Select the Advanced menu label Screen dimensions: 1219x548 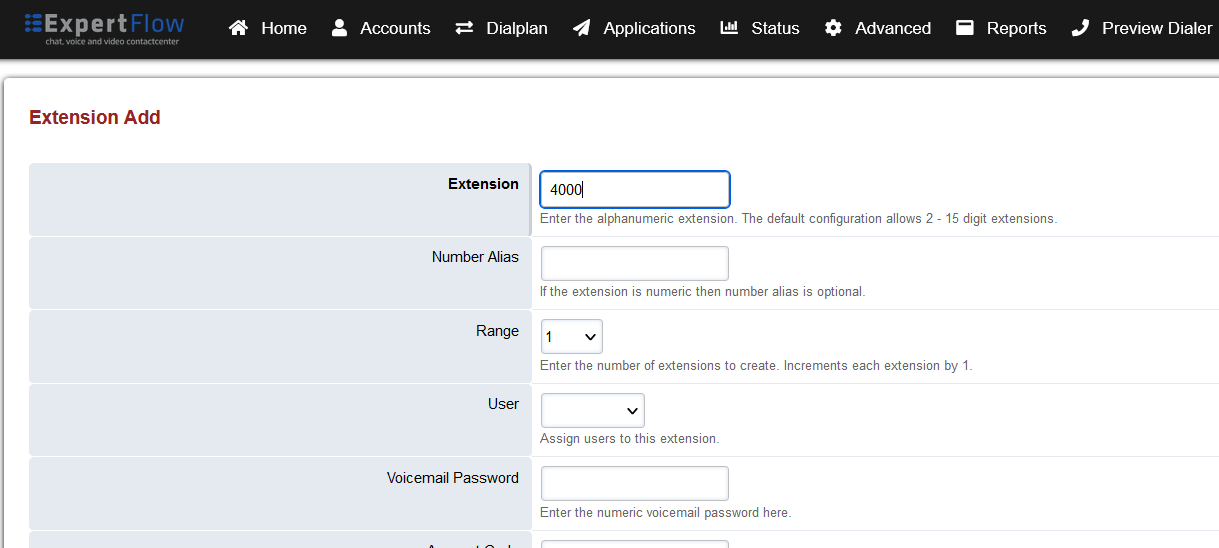tap(893, 28)
